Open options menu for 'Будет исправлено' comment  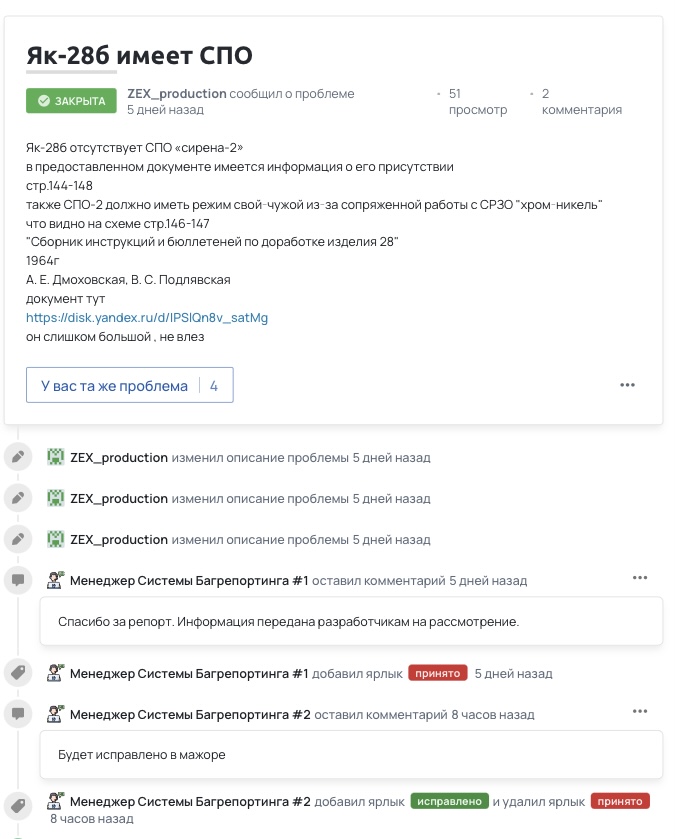point(640,712)
